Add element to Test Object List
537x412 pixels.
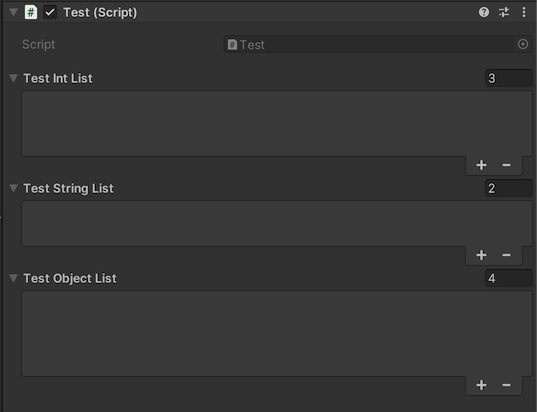[481, 385]
